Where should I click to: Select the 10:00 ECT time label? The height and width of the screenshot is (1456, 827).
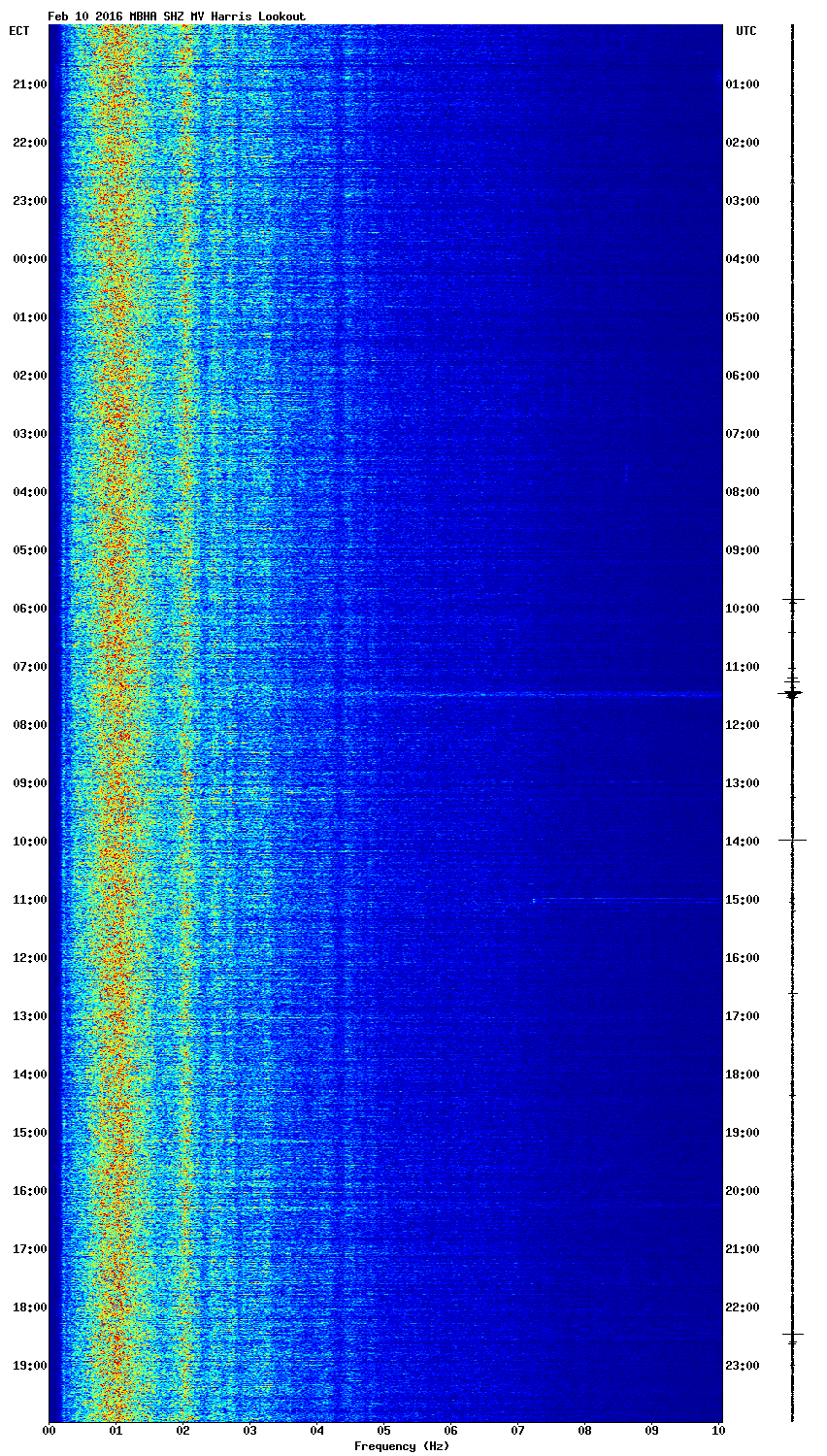[x=29, y=842]
